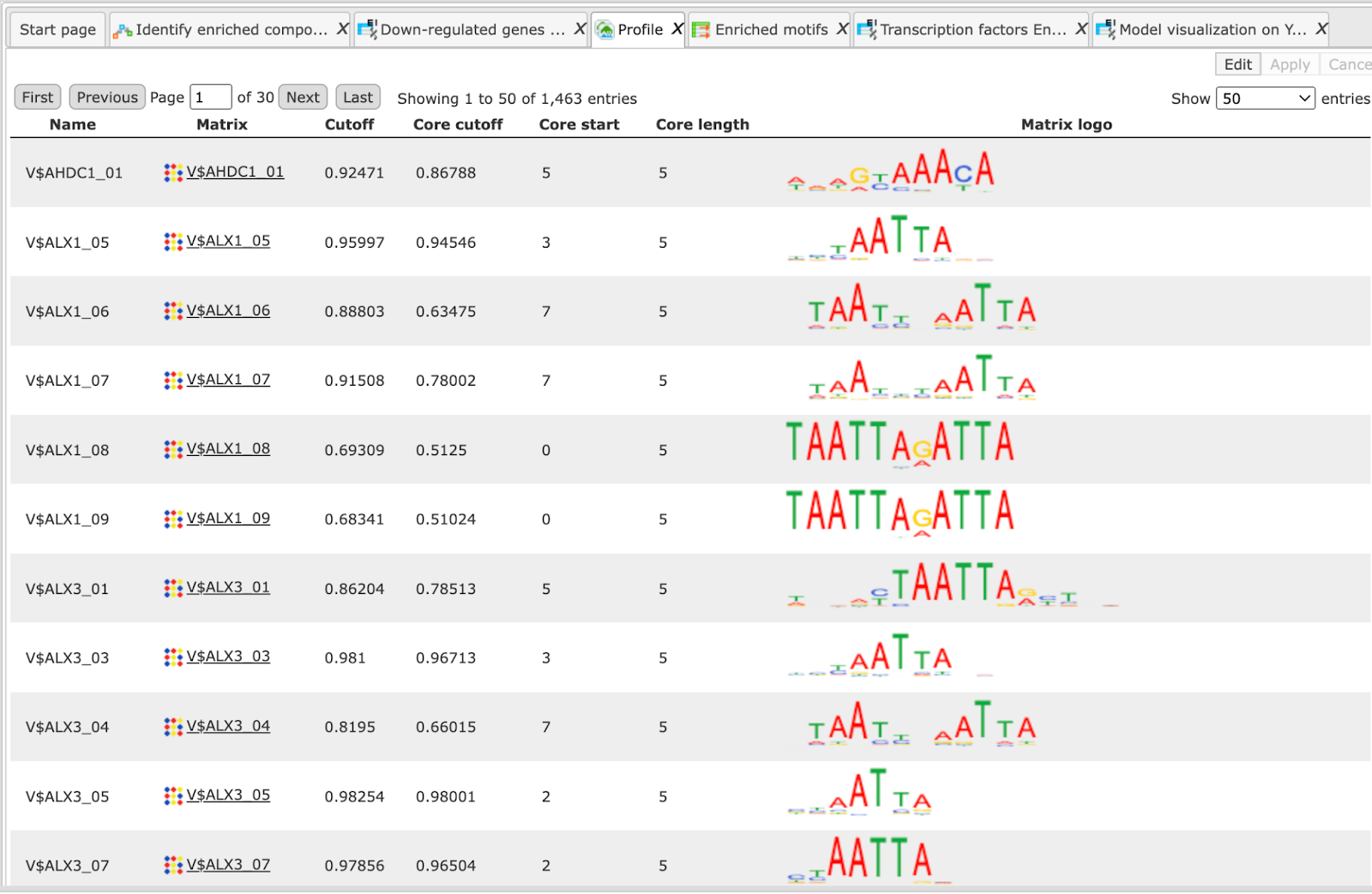Viewport: 1372px width, 894px height.
Task: Click the matrix icon beside V$ALX3_01
Action: click(173, 588)
